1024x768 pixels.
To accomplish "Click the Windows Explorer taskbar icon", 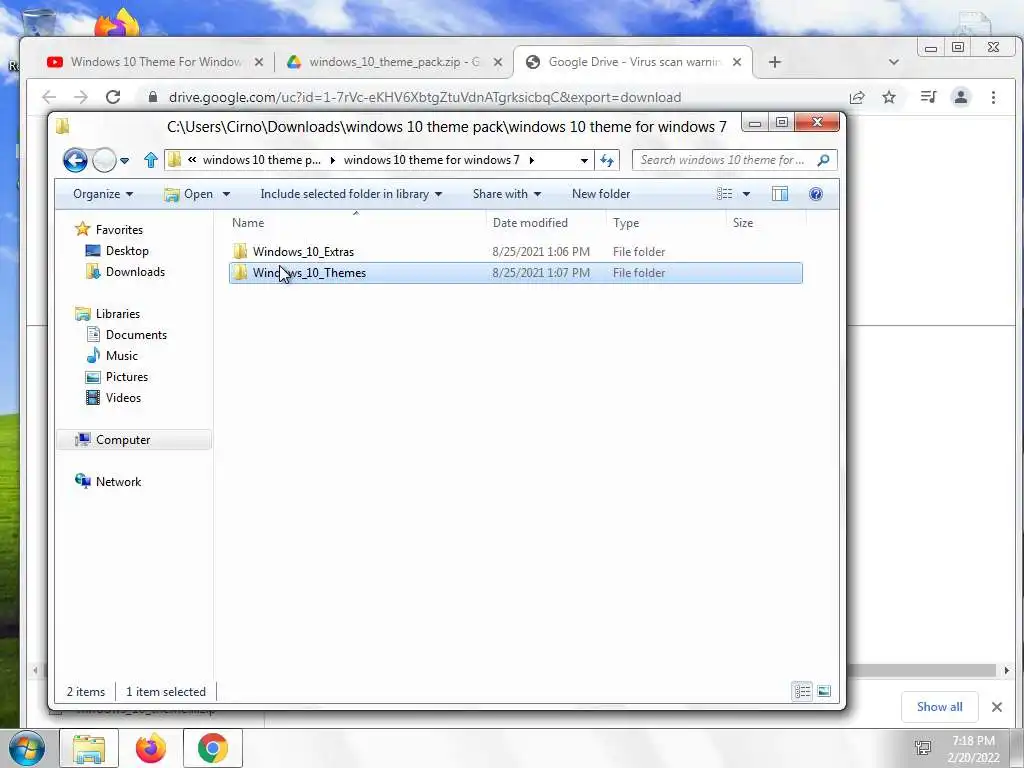I will [89, 748].
